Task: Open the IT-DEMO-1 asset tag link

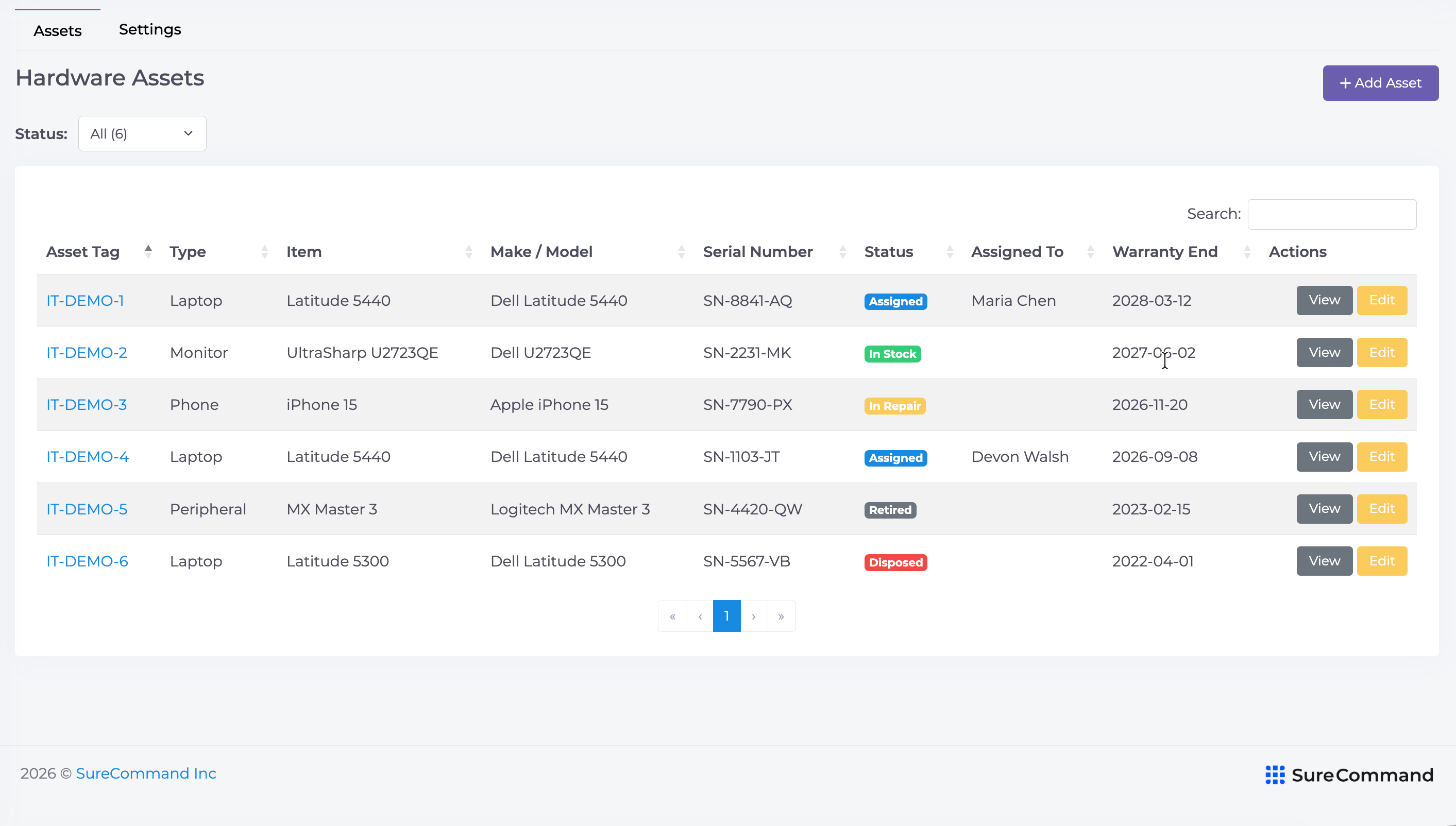Action: coord(85,301)
